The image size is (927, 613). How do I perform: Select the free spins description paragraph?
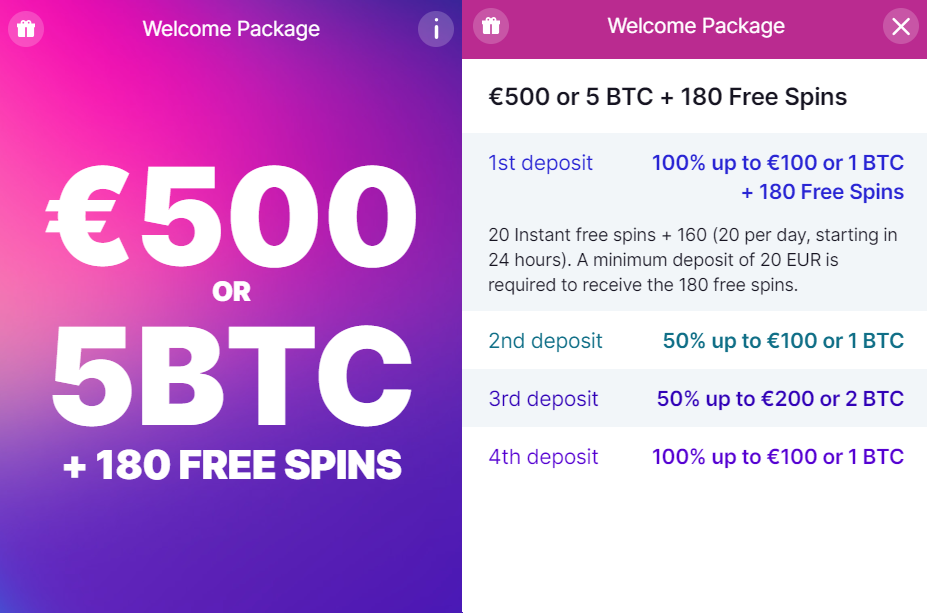[x=694, y=259]
